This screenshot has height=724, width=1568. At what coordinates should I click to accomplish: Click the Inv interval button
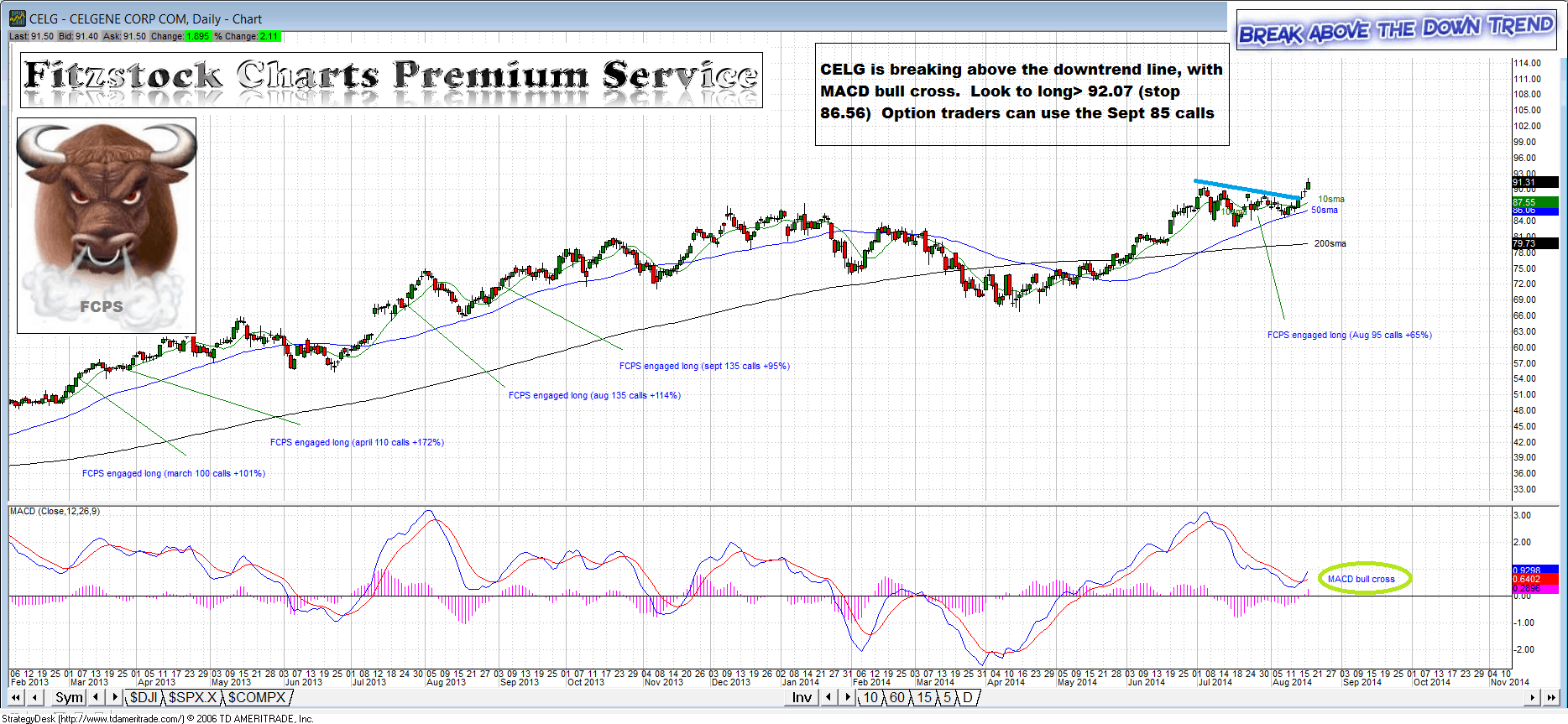(802, 698)
